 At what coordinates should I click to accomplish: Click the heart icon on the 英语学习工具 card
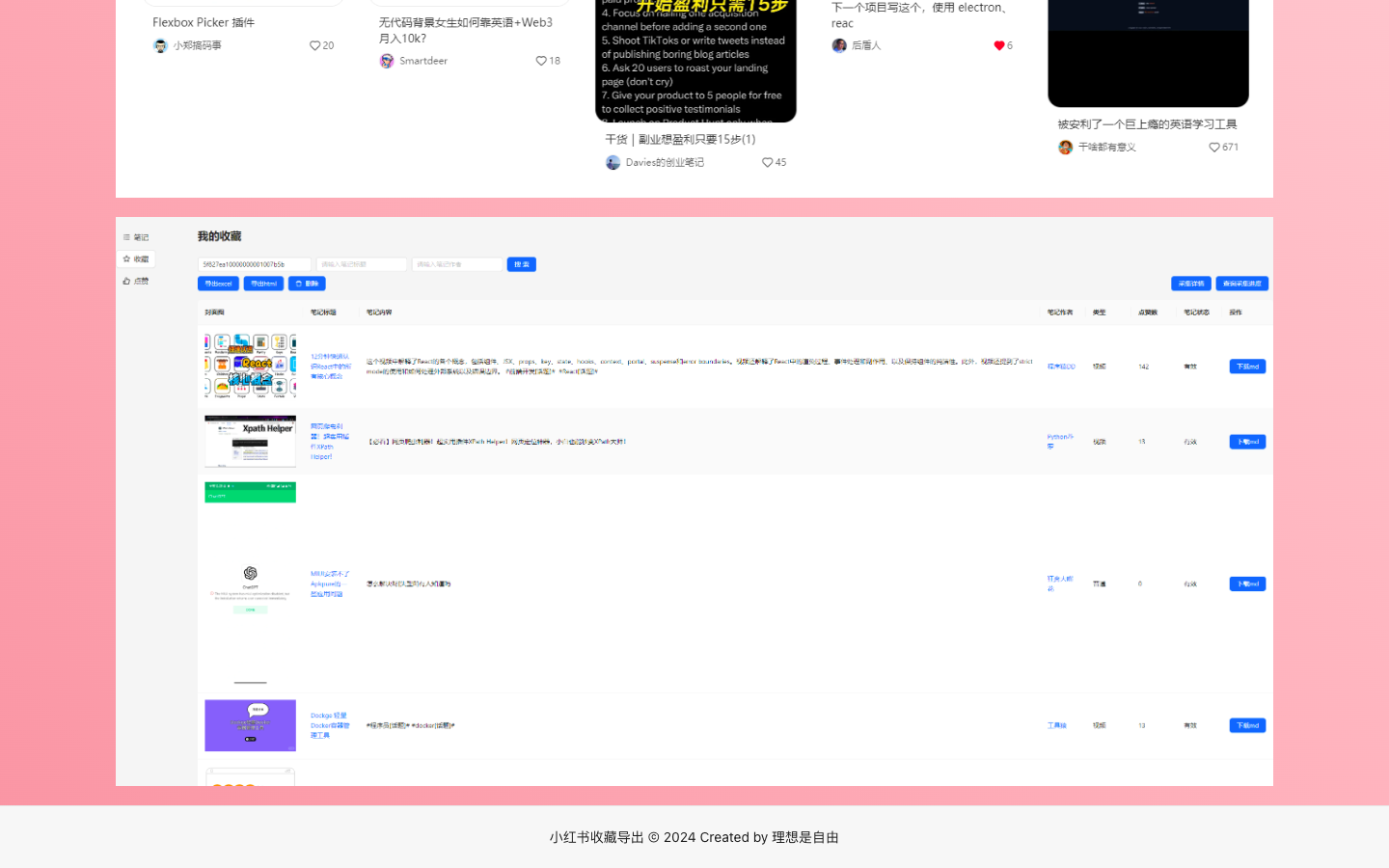pos(1213,147)
